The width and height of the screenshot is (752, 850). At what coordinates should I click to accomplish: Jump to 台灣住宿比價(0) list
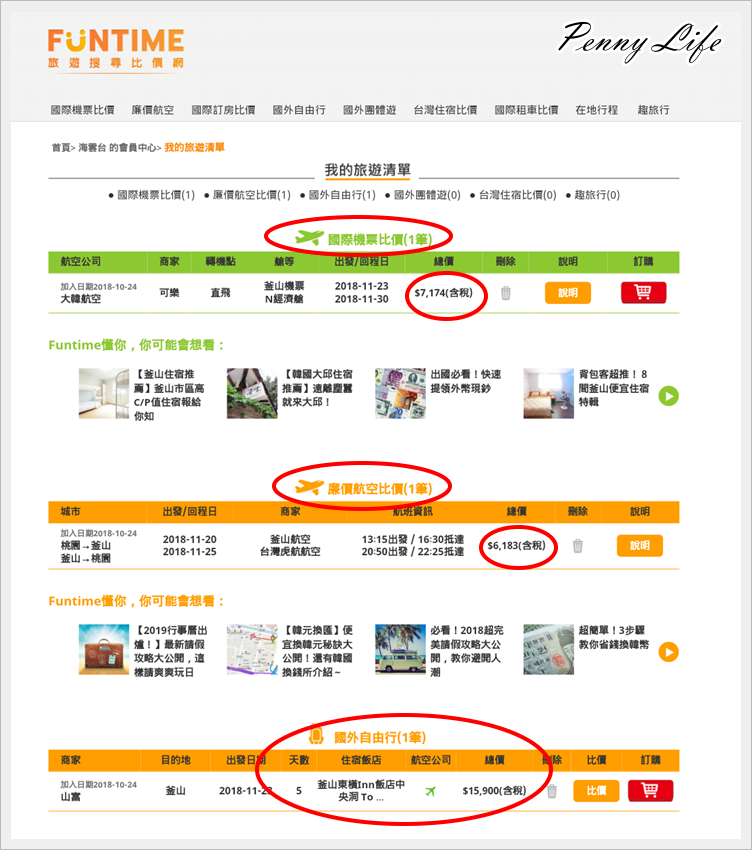[518, 195]
